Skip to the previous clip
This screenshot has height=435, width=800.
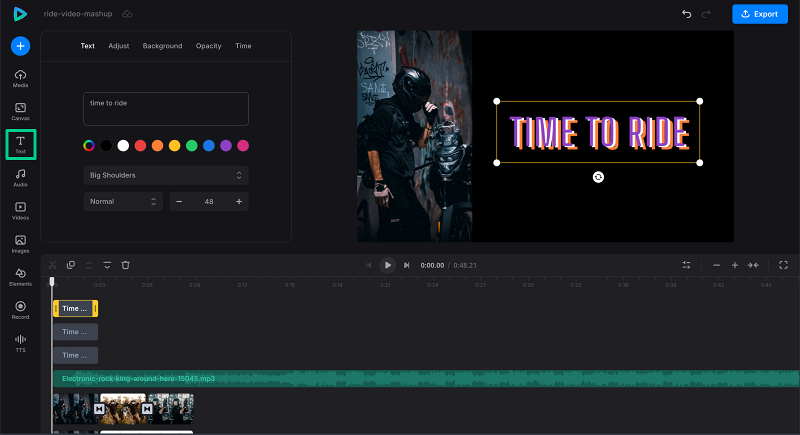point(368,265)
